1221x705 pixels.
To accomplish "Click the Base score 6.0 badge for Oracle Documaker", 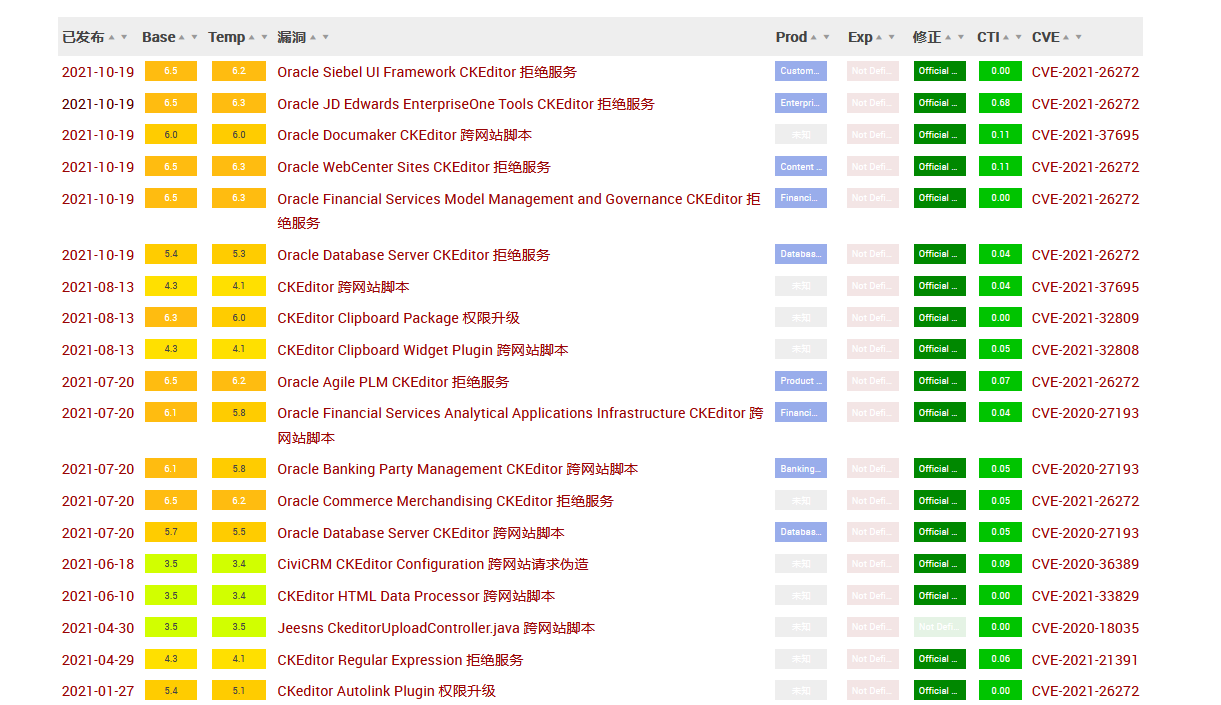I will (x=172, y=133).
